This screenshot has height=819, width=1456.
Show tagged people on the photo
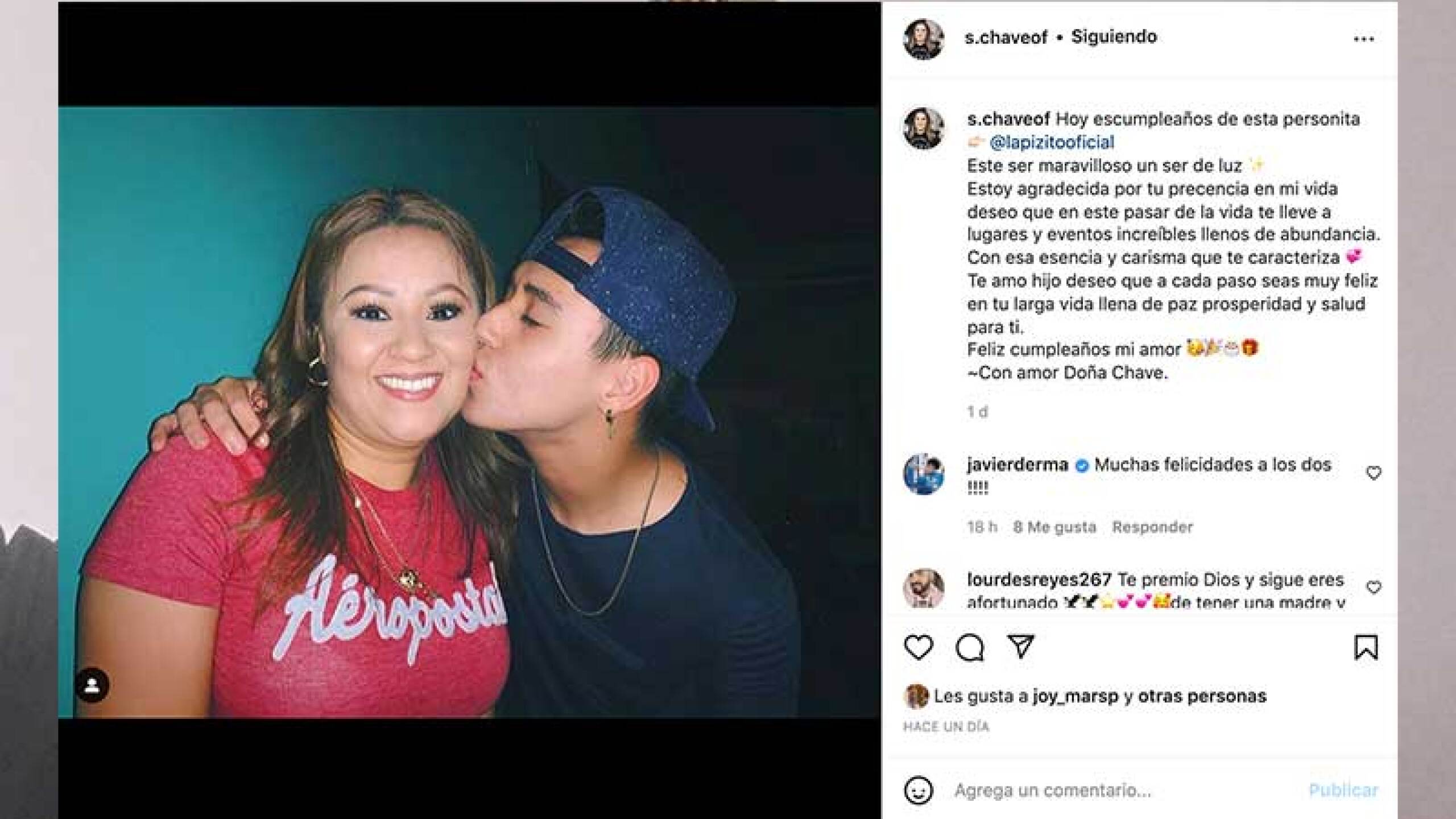92,685
